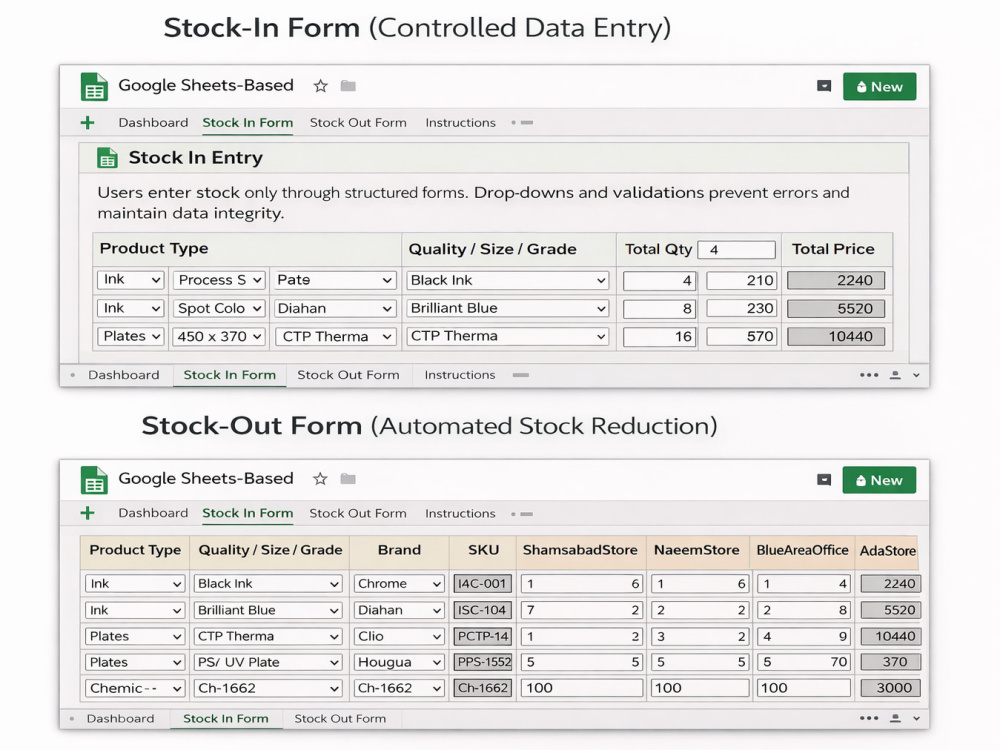This screenshot has width=1000, height=750.
Task: Open the Black Ink quality dropdown in Stock In Entry
Action: (508, 281)
